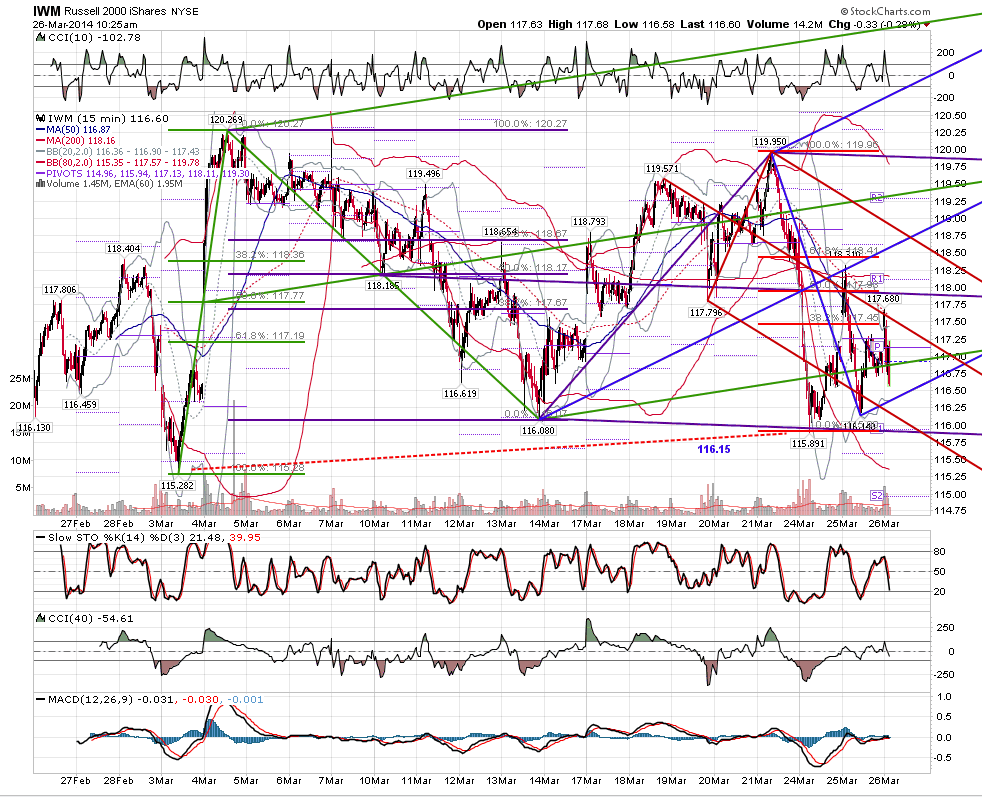Click the 118.793 price label
The image size is (982, 797).
click(x=589, y=222)
